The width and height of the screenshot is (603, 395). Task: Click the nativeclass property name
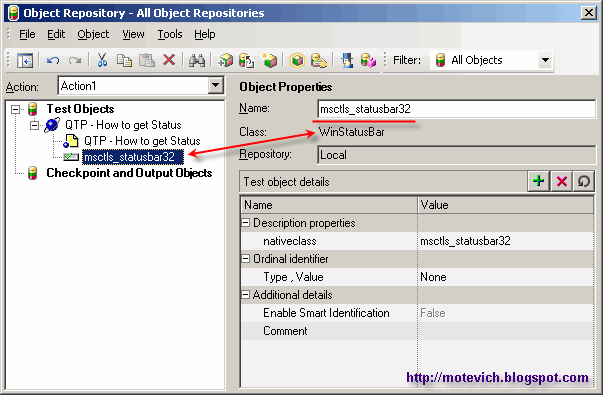click(x=290, y=241)
